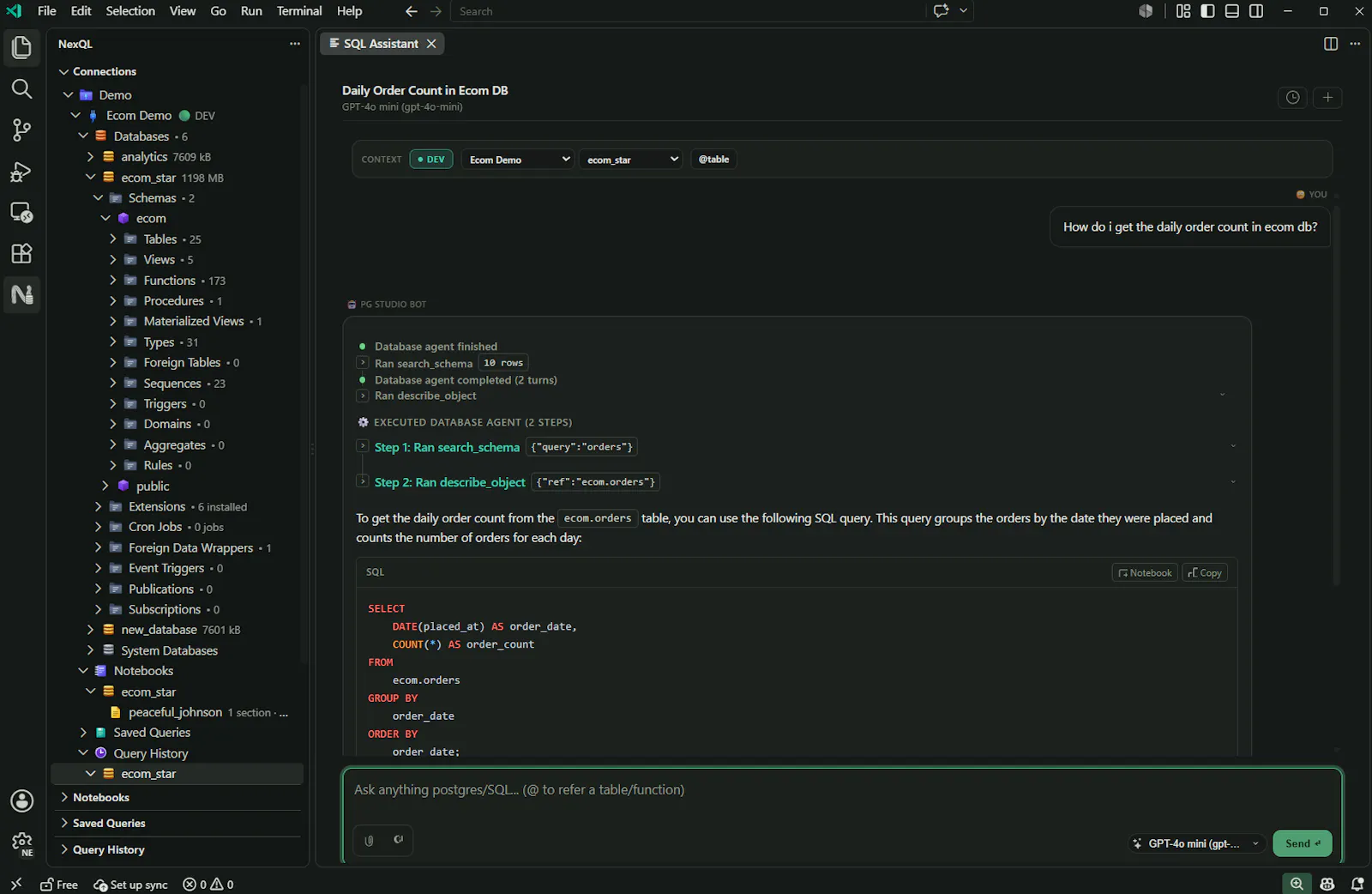Open Extensions view in activity bar
The width and height of the screenshot is (1372, 894).
(21, 253)
